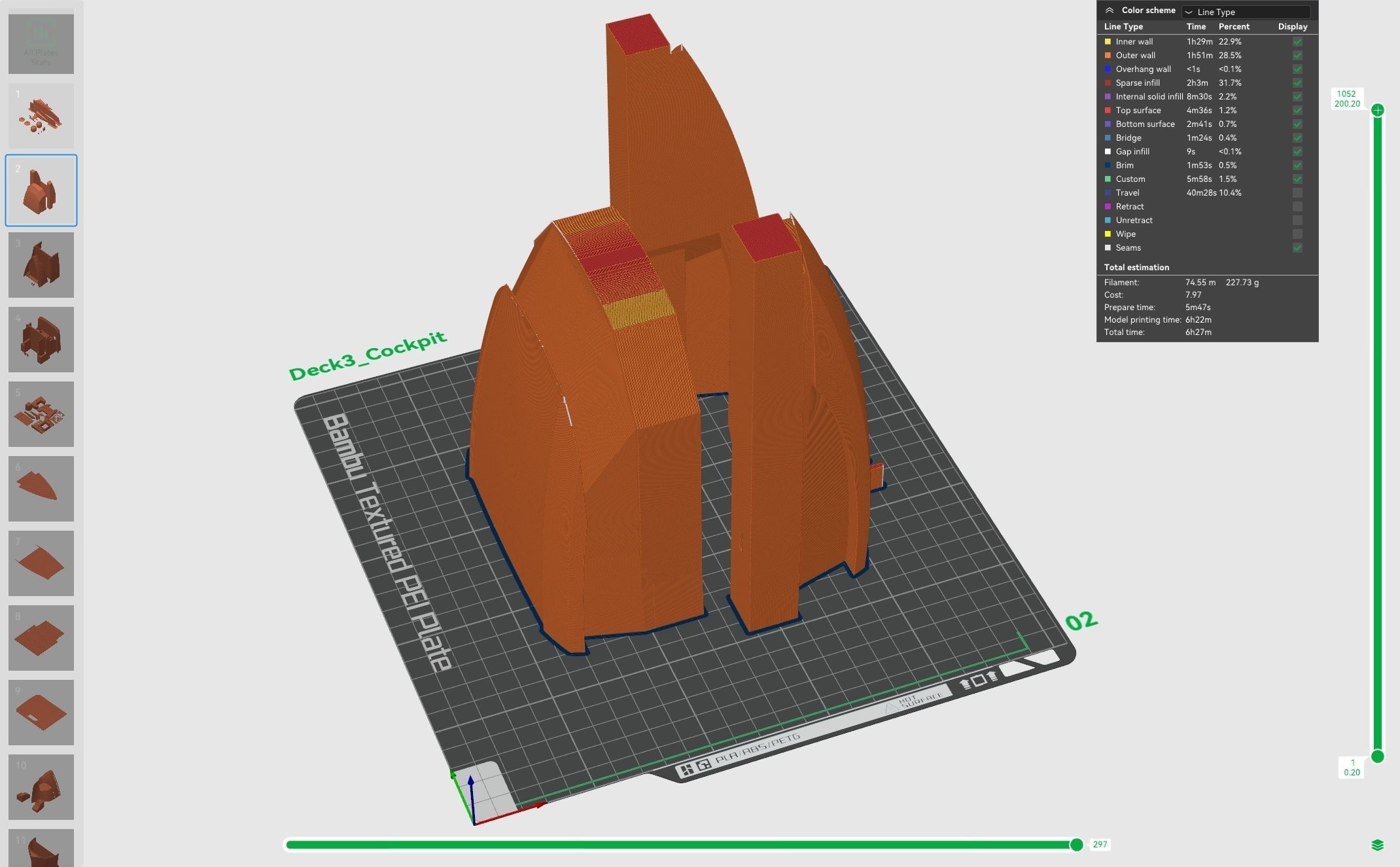
Task: Click the top layer label 1052 200.20
Action: point(1347,99)
